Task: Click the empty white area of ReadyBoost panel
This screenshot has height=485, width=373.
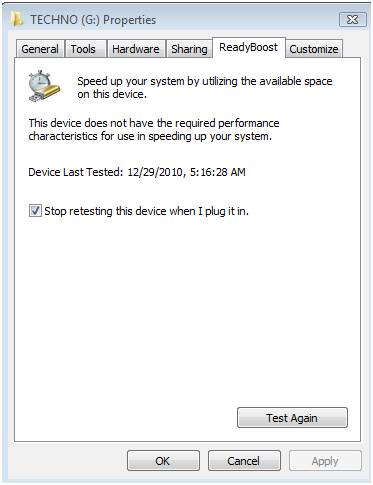Action: pyautogui.click(x=187, y=307)
